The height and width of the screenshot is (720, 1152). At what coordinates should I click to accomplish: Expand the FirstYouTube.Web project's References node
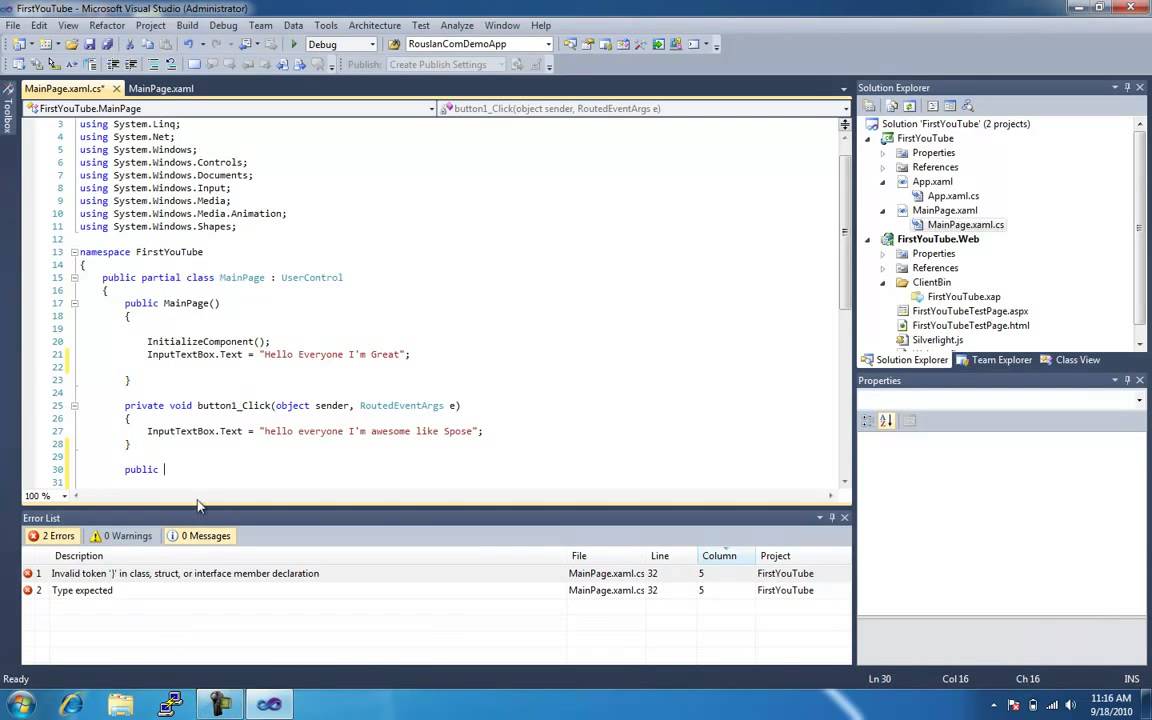[x=883, y=268]
